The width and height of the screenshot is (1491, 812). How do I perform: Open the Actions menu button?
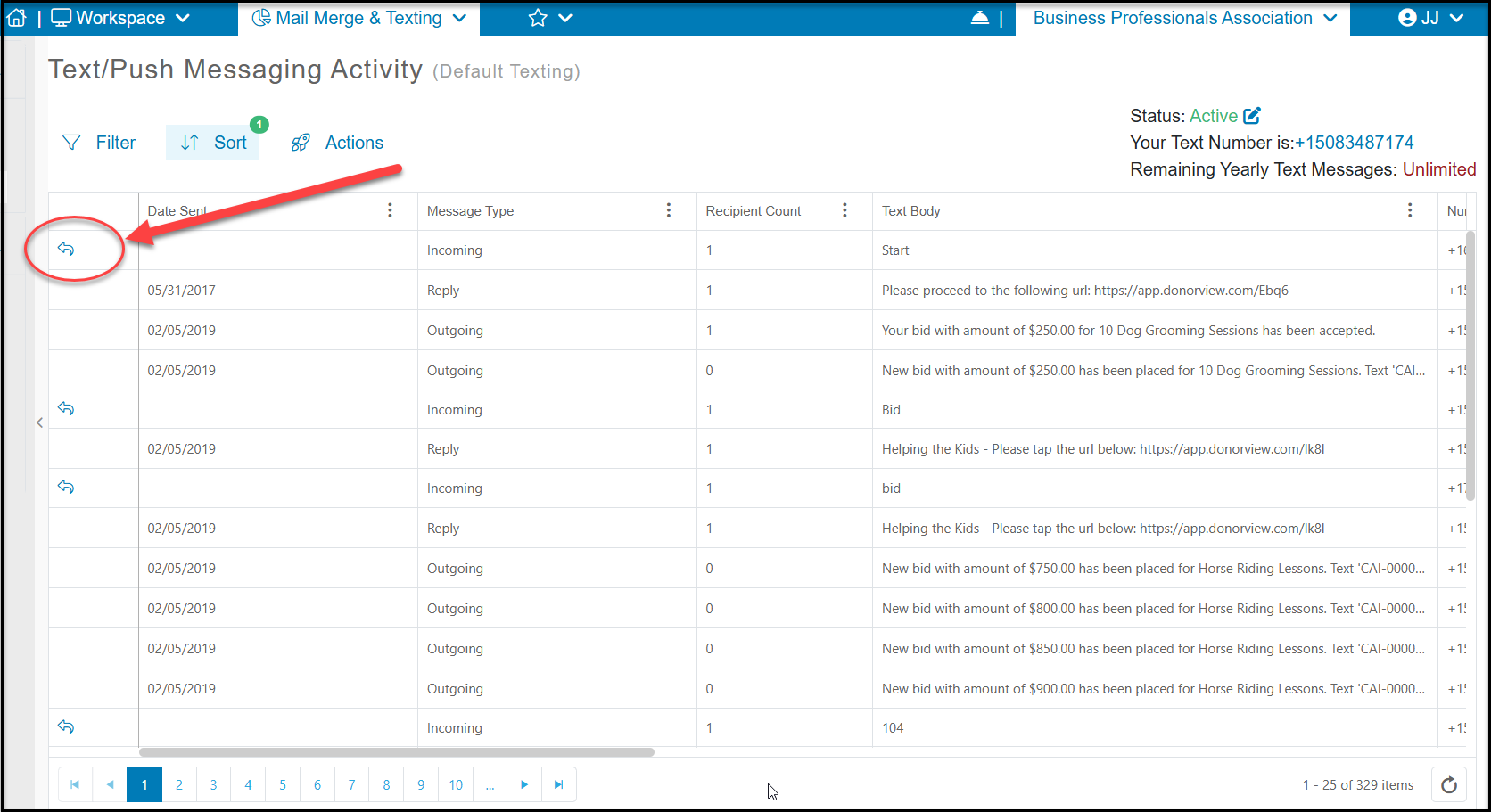coord(338,143)
